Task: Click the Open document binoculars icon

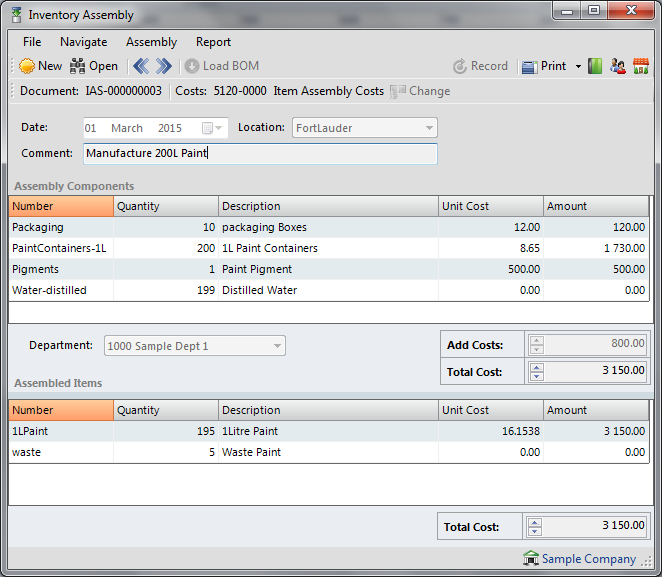Action: pos(78,66)
